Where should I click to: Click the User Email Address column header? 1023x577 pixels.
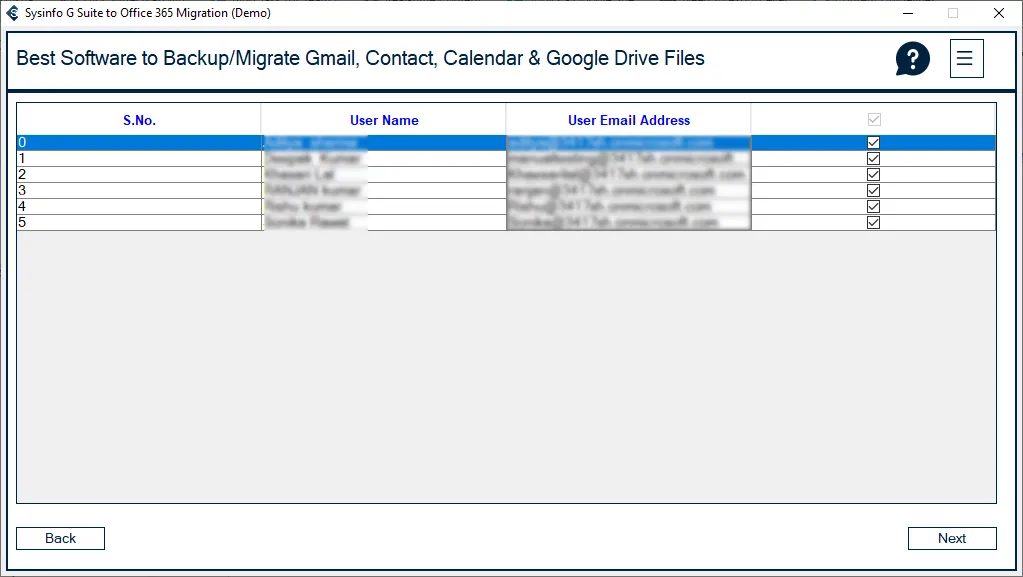pos(628,119)
